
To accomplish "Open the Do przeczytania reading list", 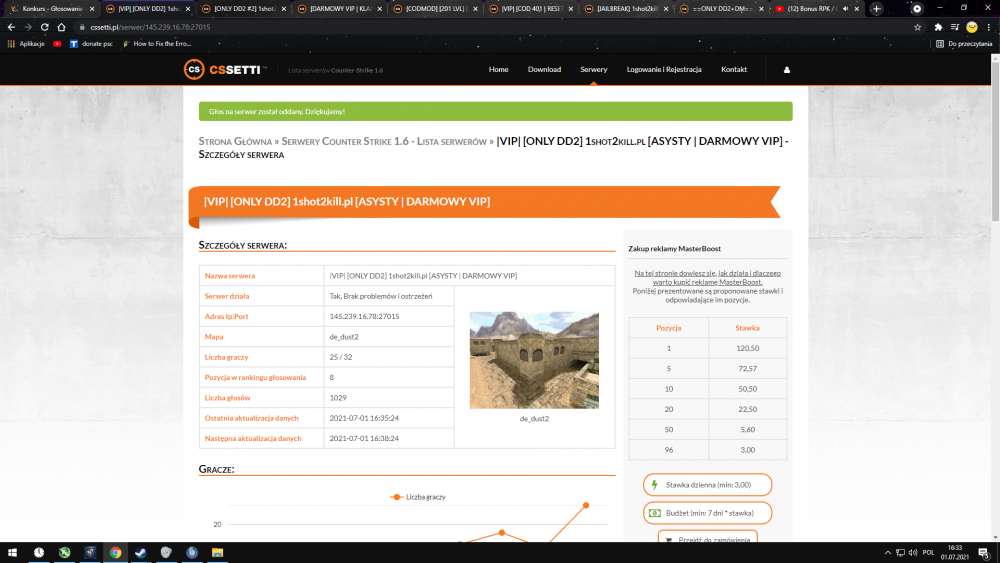I will pyautogui.click(x=964, y=44).
